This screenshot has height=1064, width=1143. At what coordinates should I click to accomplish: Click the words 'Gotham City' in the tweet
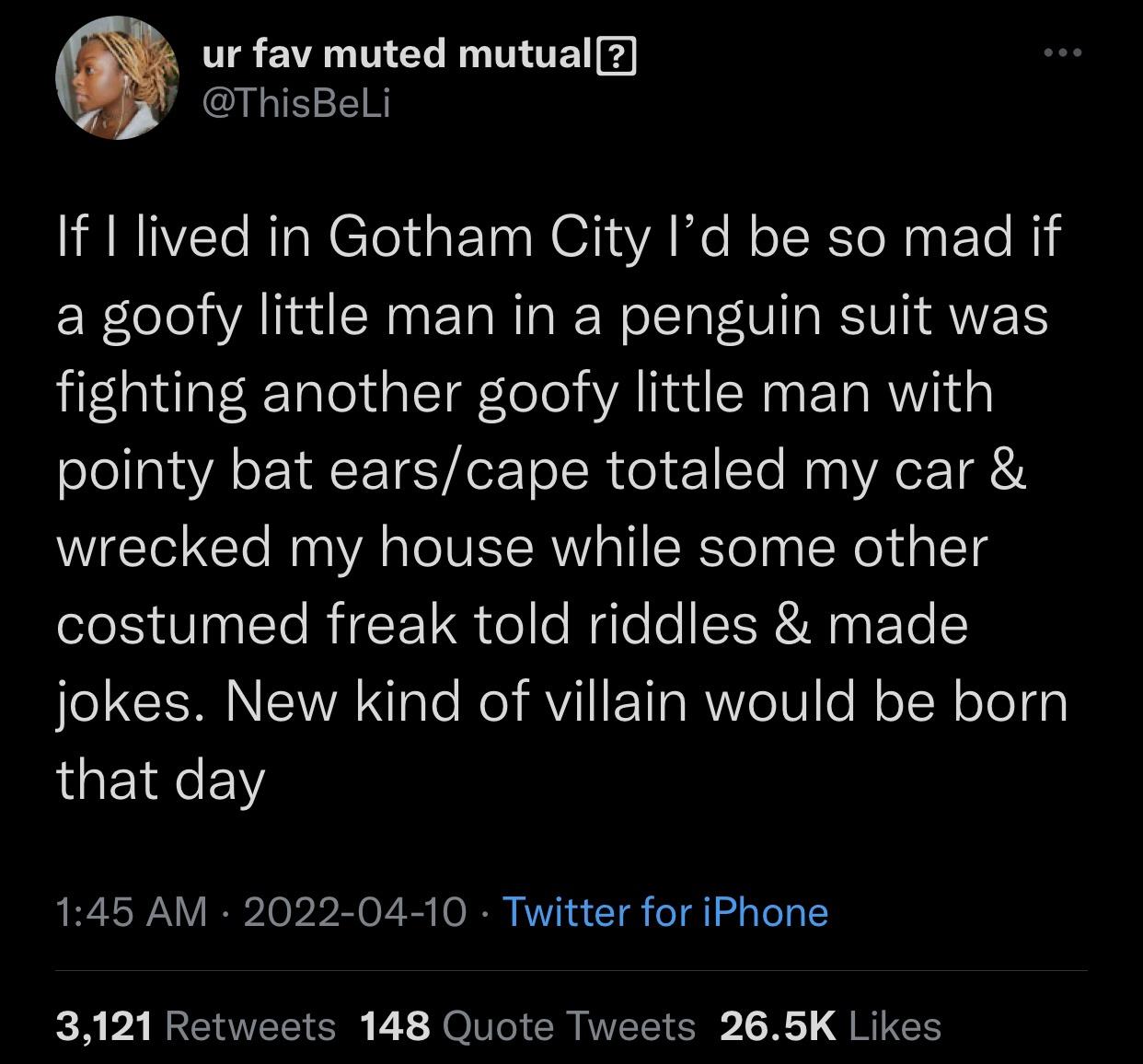(483, 238)
